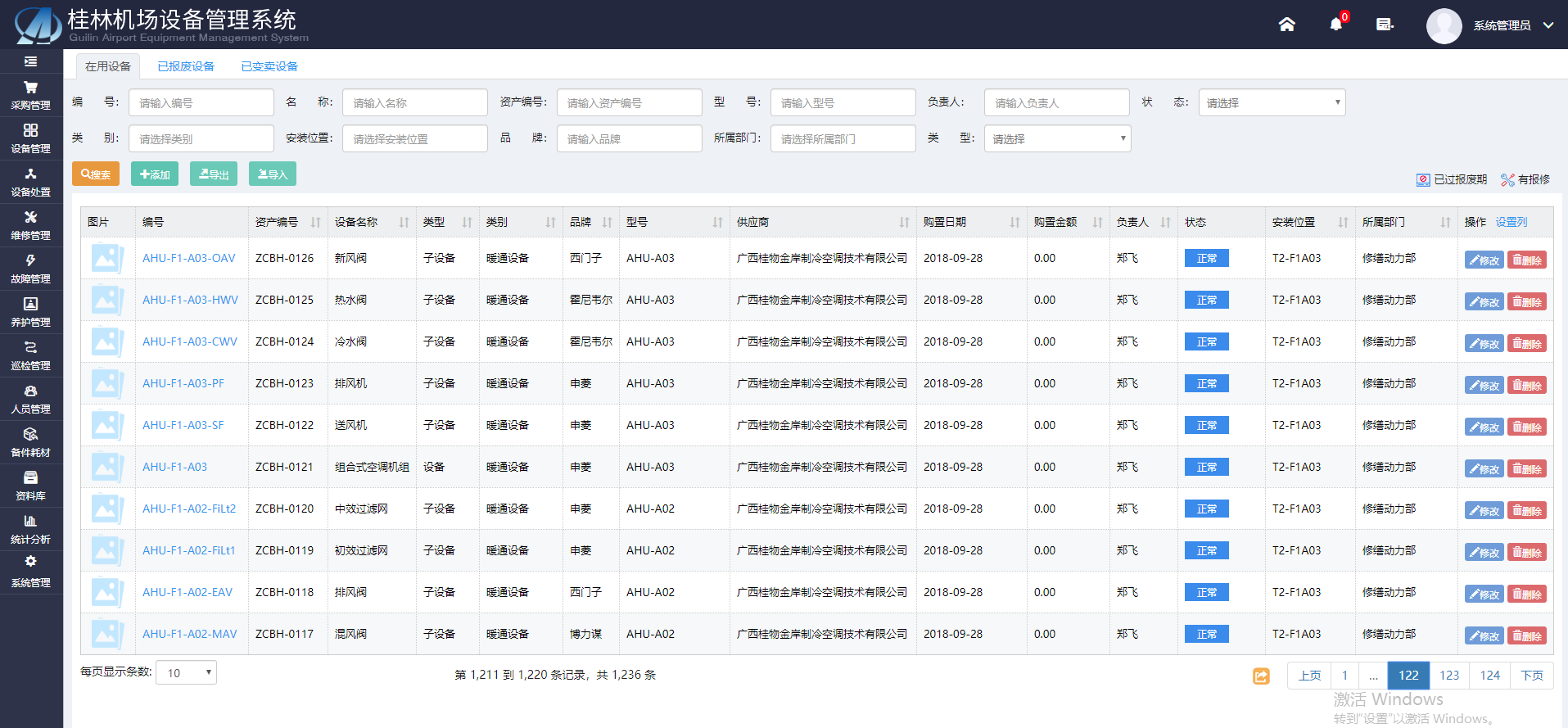The image size is (1568, 728).
Task: Open 采购管理 shopping cart in sidebar
Action: (x=30, y=95)
